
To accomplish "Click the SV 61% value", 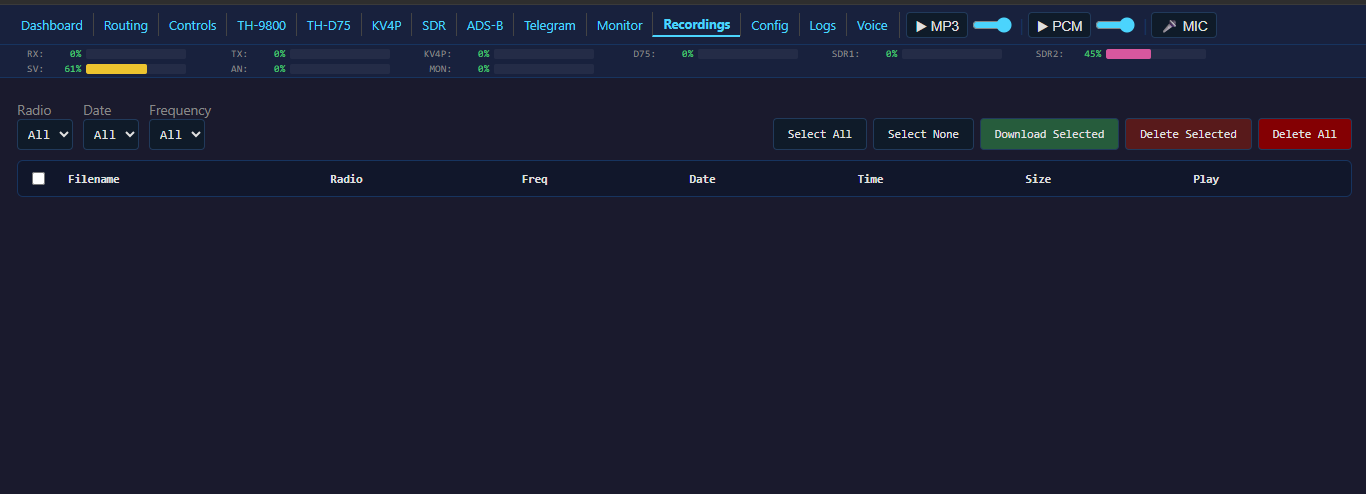I will (x=72, y=69).
